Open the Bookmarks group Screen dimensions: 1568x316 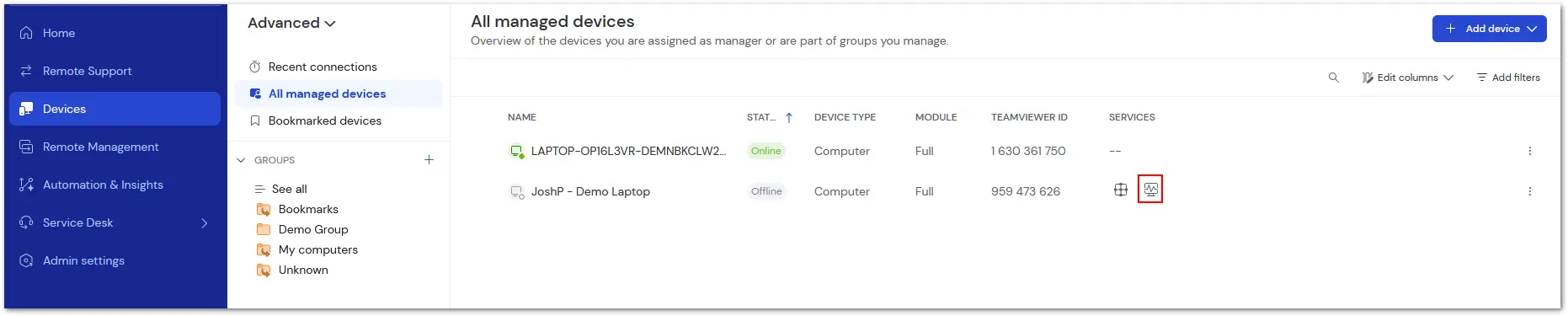pyautogui.click(x=308, y=209)
